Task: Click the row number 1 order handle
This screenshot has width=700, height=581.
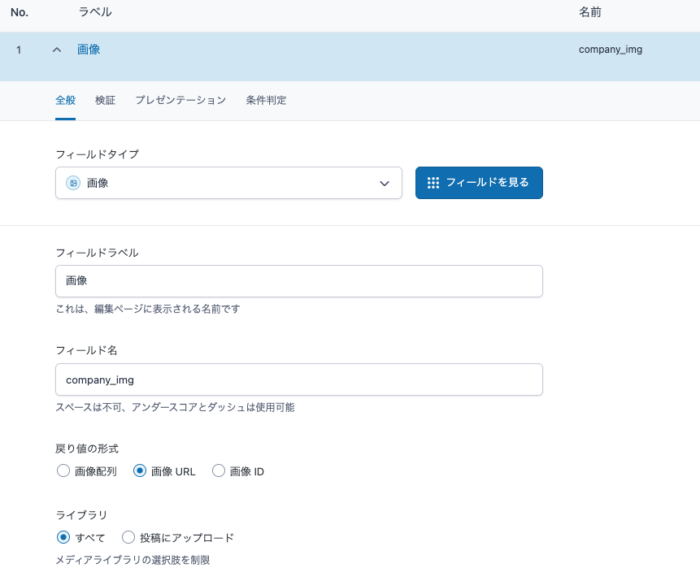Action: coord(19,49)
